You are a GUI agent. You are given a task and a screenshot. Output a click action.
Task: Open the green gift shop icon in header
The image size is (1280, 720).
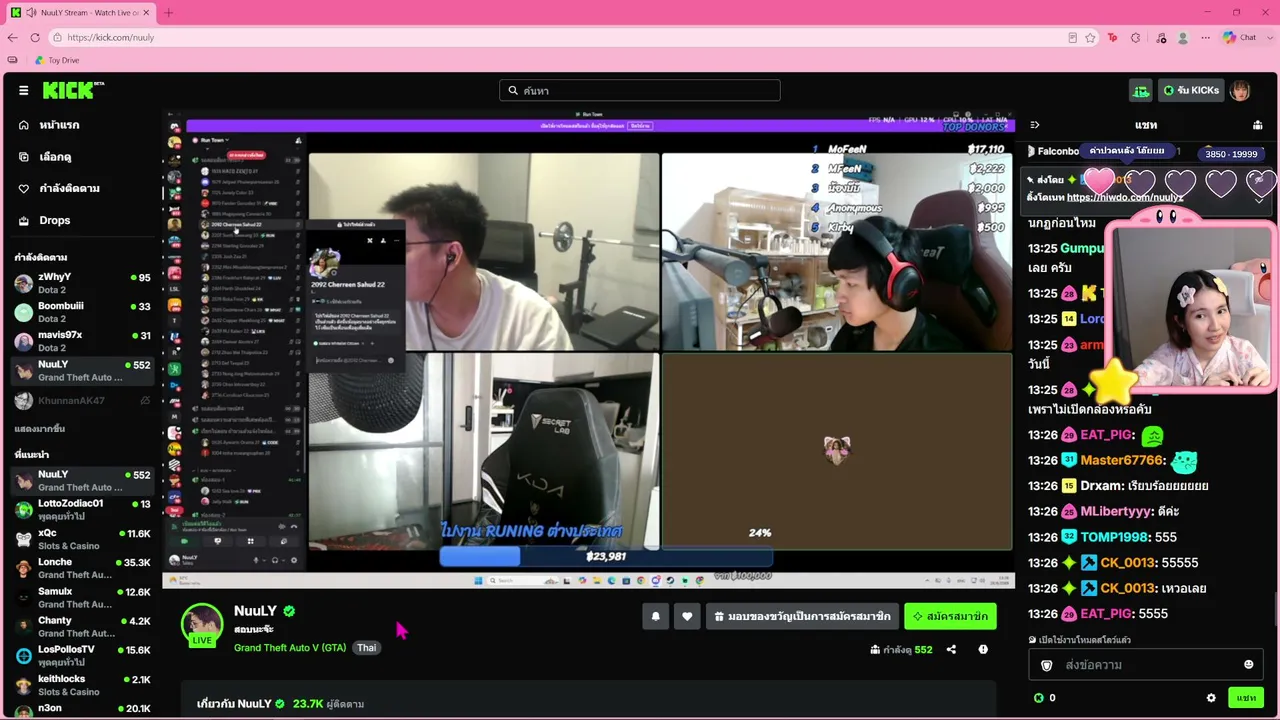tap(1141, 91)
